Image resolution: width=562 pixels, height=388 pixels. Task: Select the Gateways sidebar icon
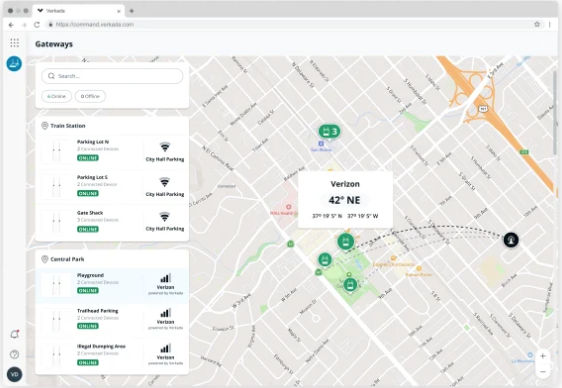pyautogui.click(x=14, y=64)
